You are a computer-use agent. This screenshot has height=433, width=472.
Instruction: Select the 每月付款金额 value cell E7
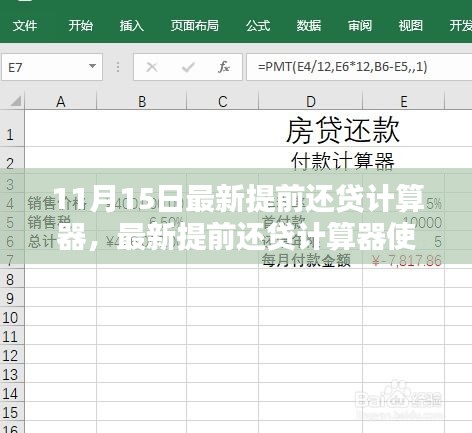(404, 261)
